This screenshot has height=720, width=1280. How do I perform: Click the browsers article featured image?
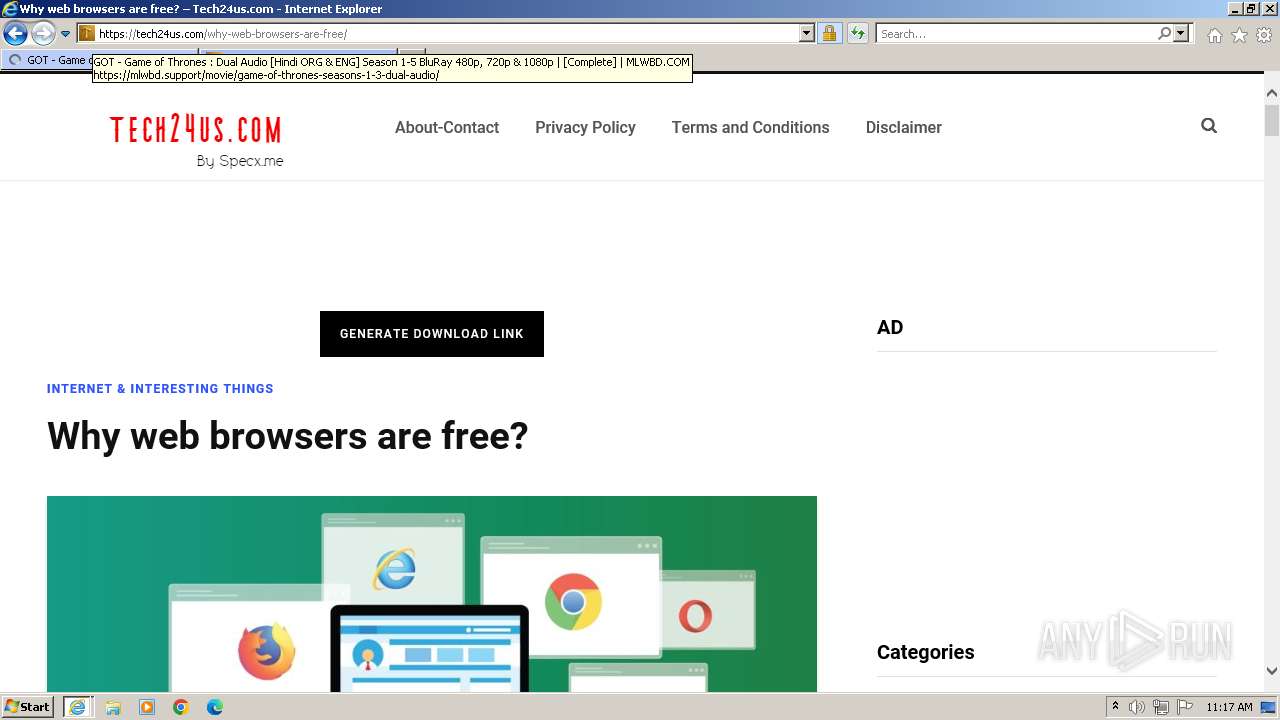pyautogui.click(x=432, y=594)
